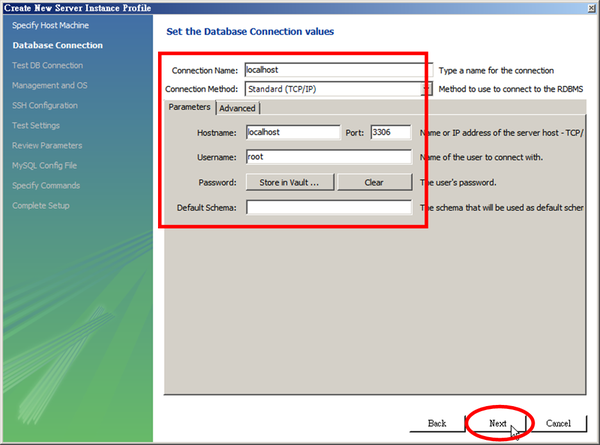Click the Back button
This screenshot has height=445, width=600.
437,424
